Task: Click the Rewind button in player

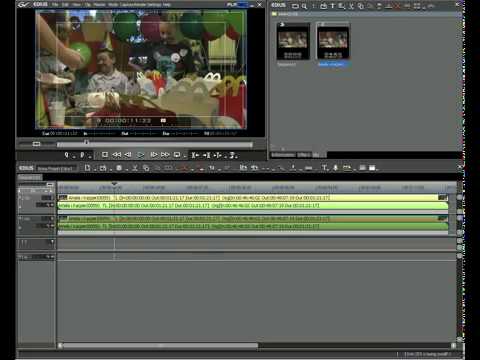Action: (117, 155)
